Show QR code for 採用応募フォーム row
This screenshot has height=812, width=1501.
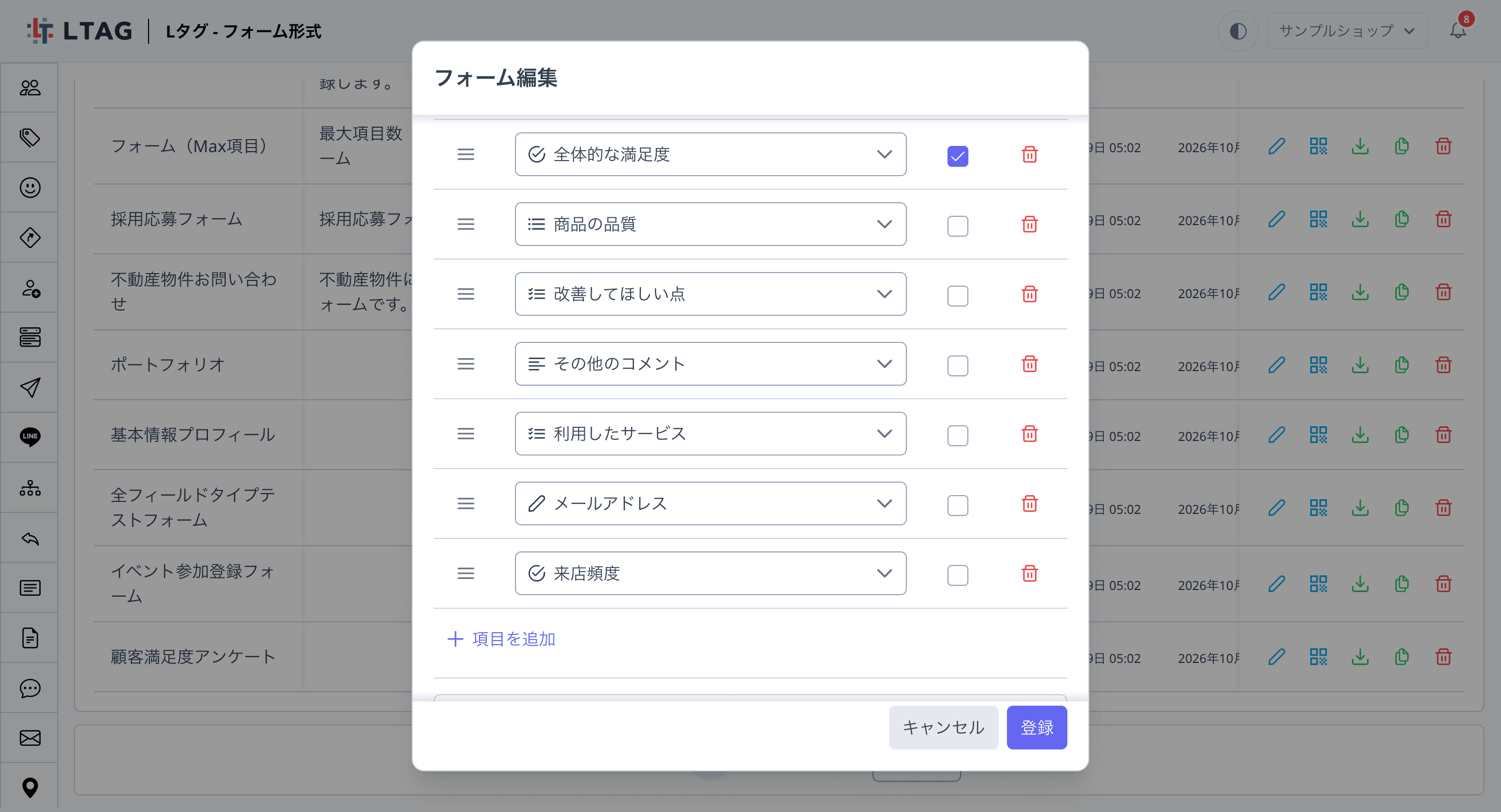click(1318, 219)
